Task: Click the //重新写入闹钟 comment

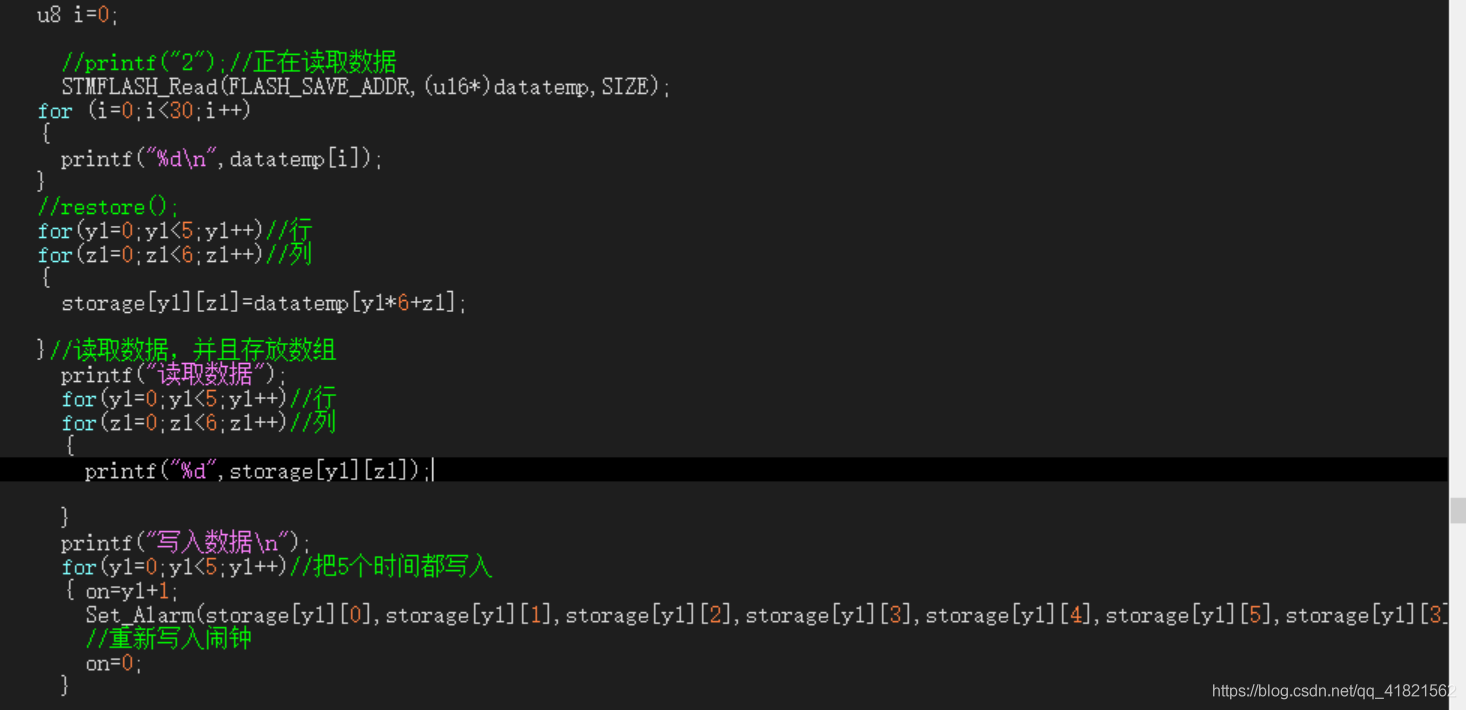Action: tap(168, 639)
